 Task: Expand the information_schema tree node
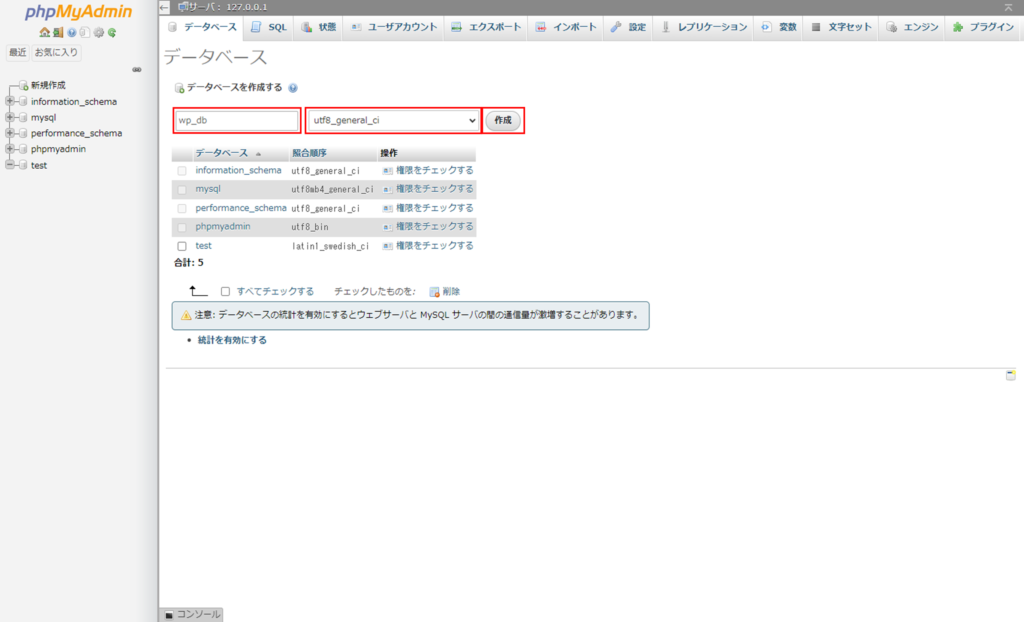[x=9, y=101]
